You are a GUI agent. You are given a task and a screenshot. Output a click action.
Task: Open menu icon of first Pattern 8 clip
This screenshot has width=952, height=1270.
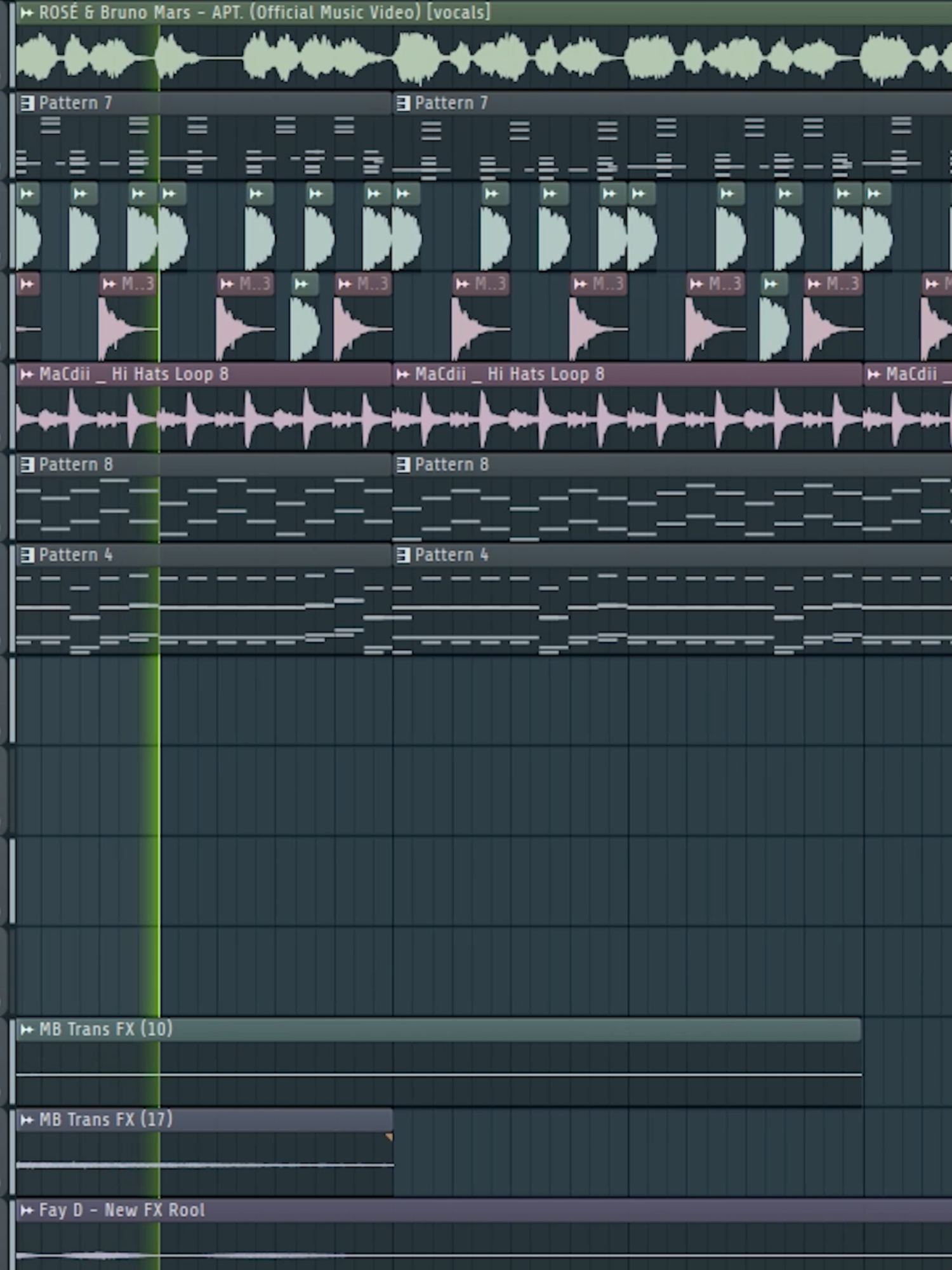point(27,465)
